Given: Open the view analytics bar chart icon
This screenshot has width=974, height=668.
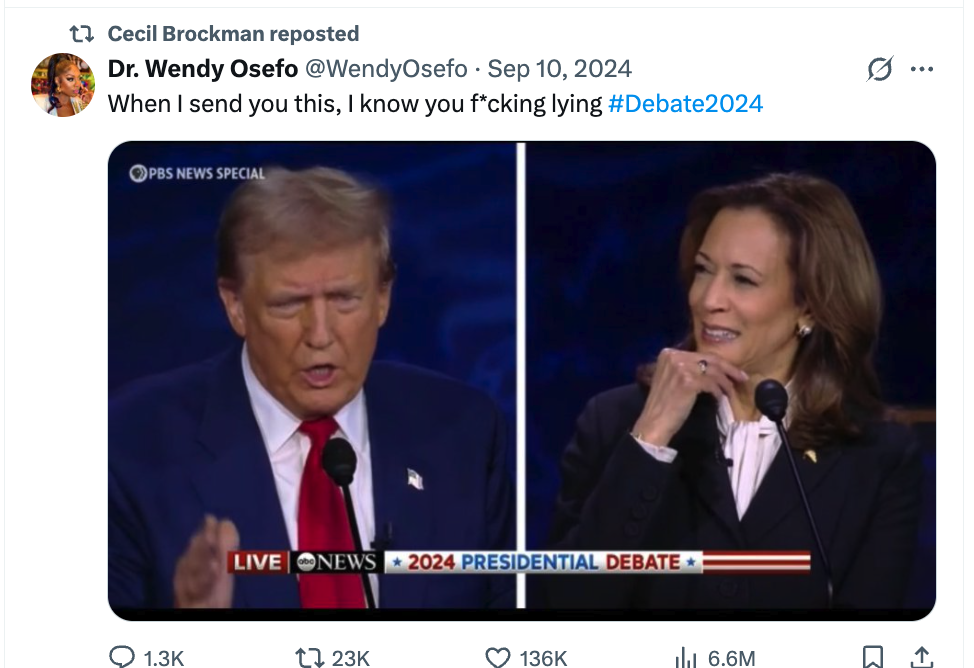Looking at the screenshot, I should click(x=686, y=657).
